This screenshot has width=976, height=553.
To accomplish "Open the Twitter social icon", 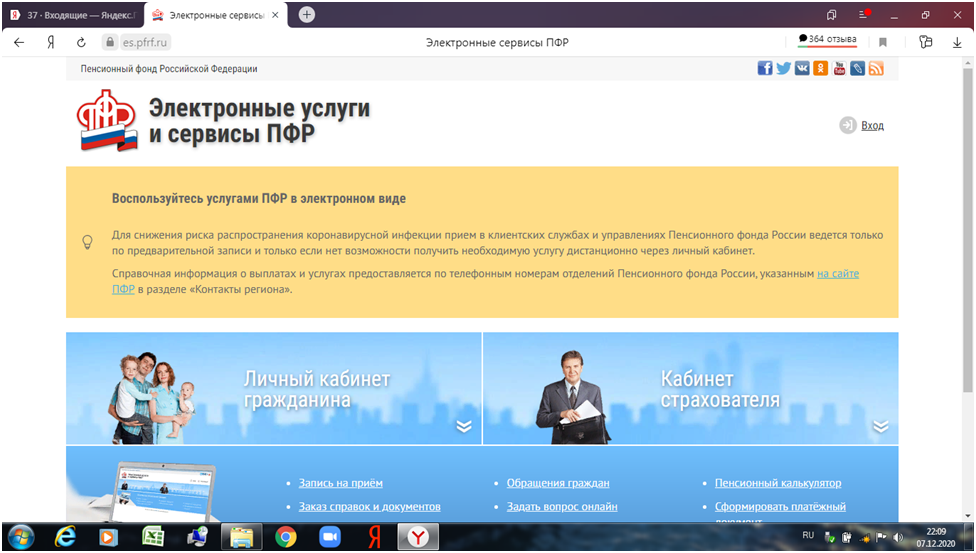I will 783,69.
